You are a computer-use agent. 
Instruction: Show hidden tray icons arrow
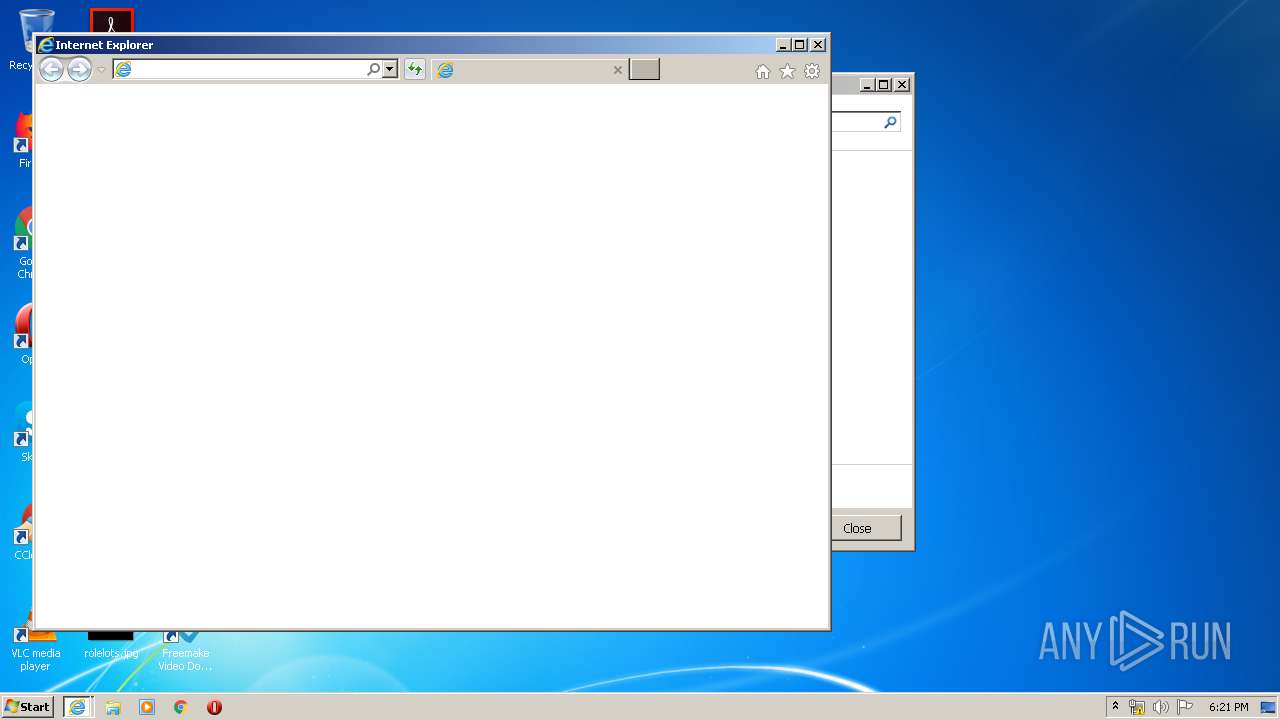pyautogui.click(x=1116, y=707)
